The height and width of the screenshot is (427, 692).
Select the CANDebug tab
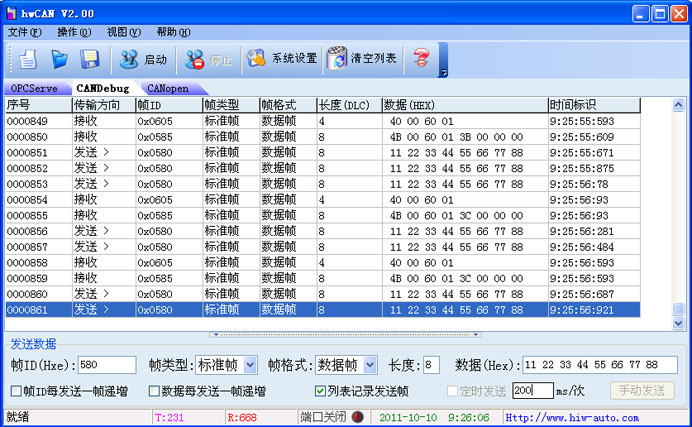point(103,88)
